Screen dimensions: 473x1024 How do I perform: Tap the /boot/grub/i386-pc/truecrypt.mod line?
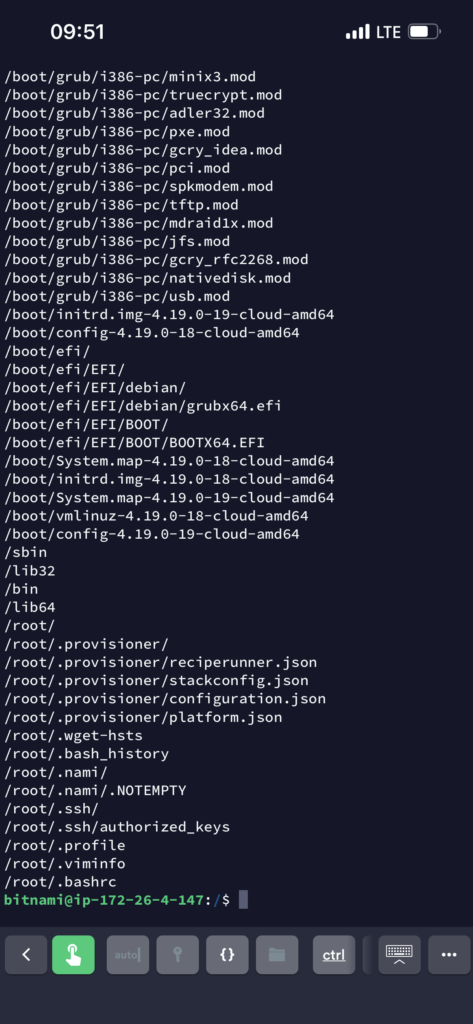(x=143, y=95)
